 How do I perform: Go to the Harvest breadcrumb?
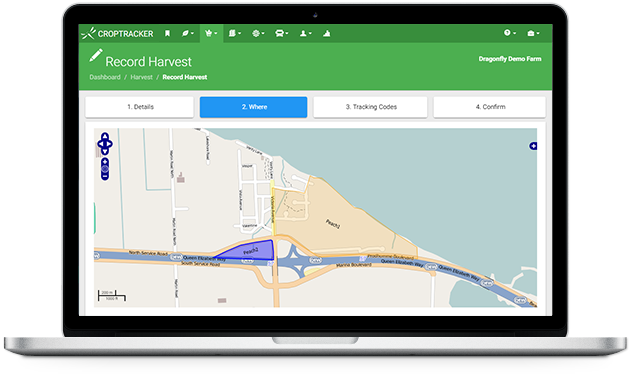pyautogui.click(x=141, y=77)
